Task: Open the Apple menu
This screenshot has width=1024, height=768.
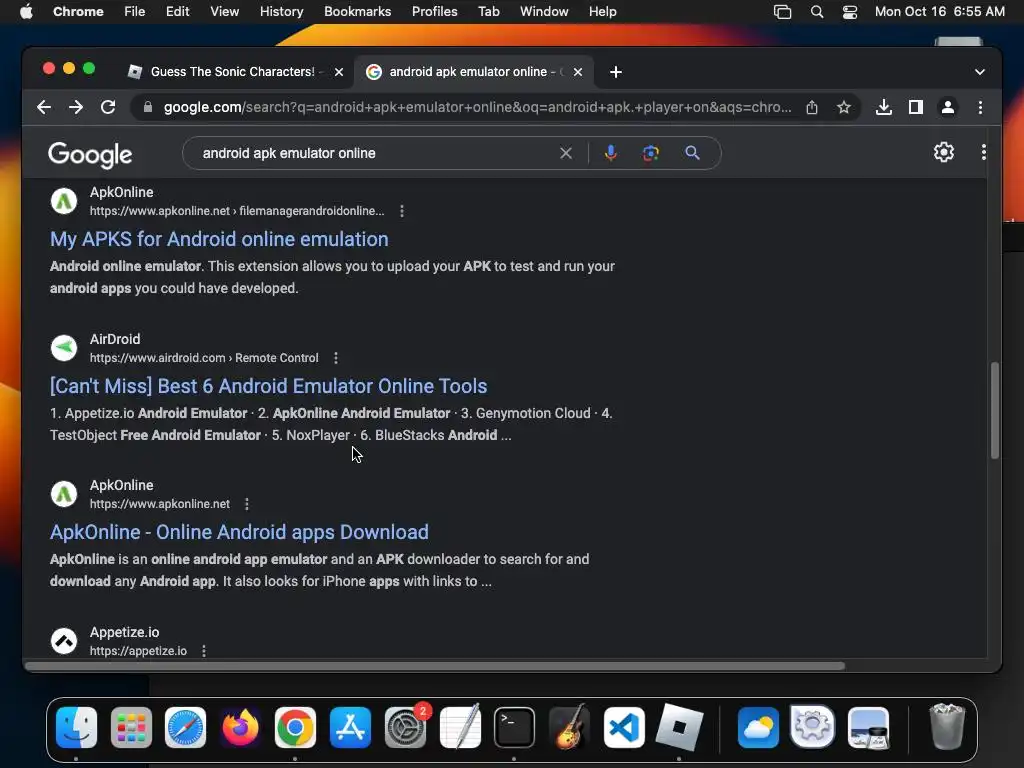Action: tap(26, 12)
